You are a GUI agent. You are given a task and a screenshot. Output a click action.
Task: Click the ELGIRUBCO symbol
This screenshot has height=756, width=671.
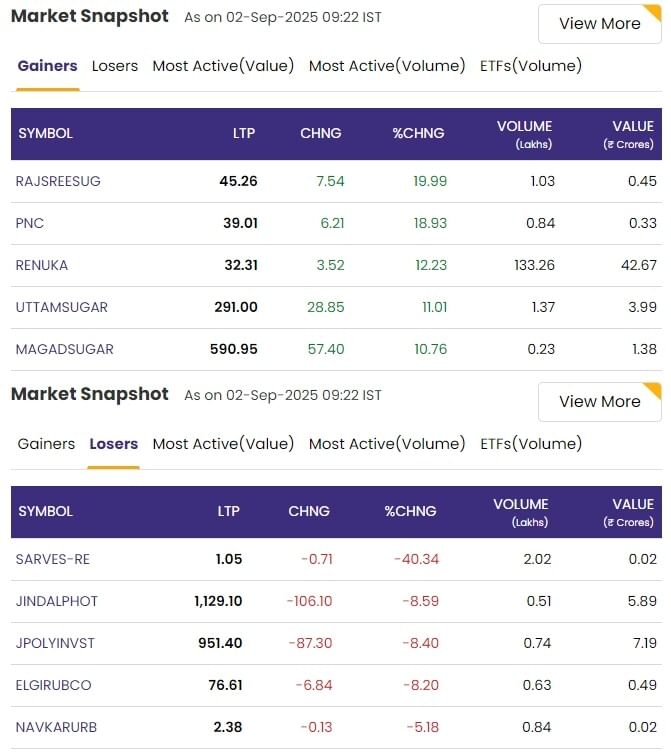[54, 685]
